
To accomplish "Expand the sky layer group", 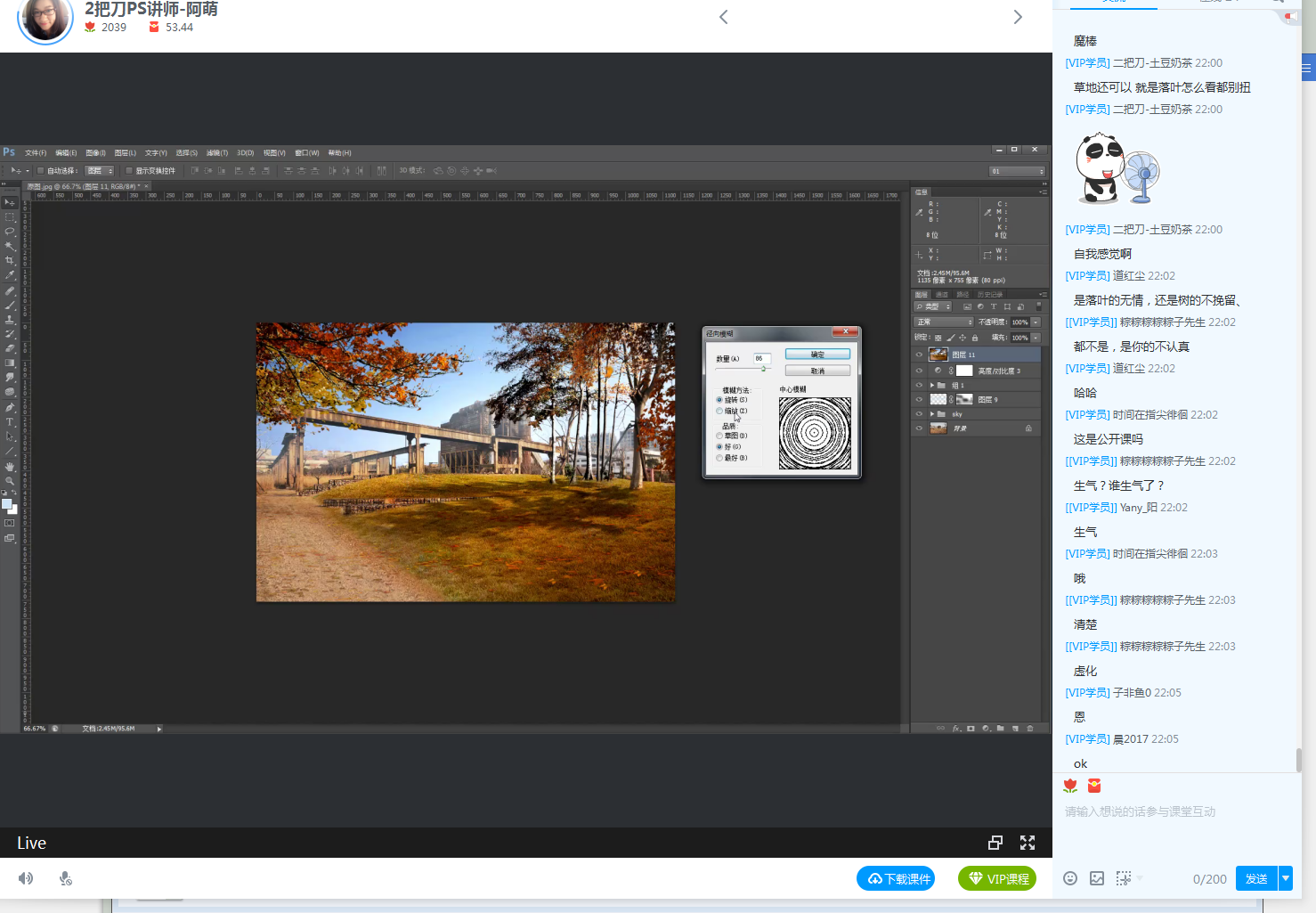I will [x=932, y=414].
